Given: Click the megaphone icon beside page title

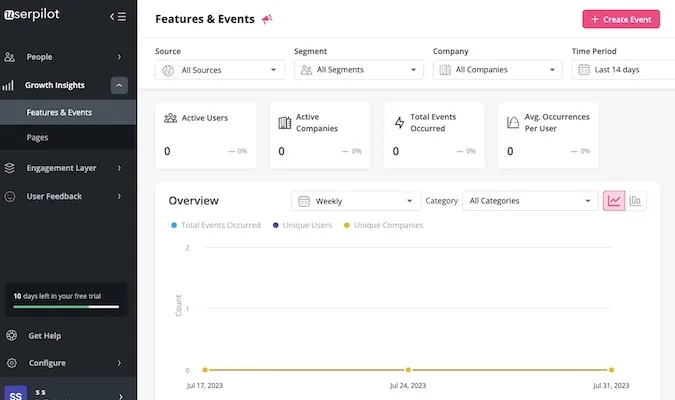Looking at the screenshot, I should pyautogui.click(x=267, y=19).
